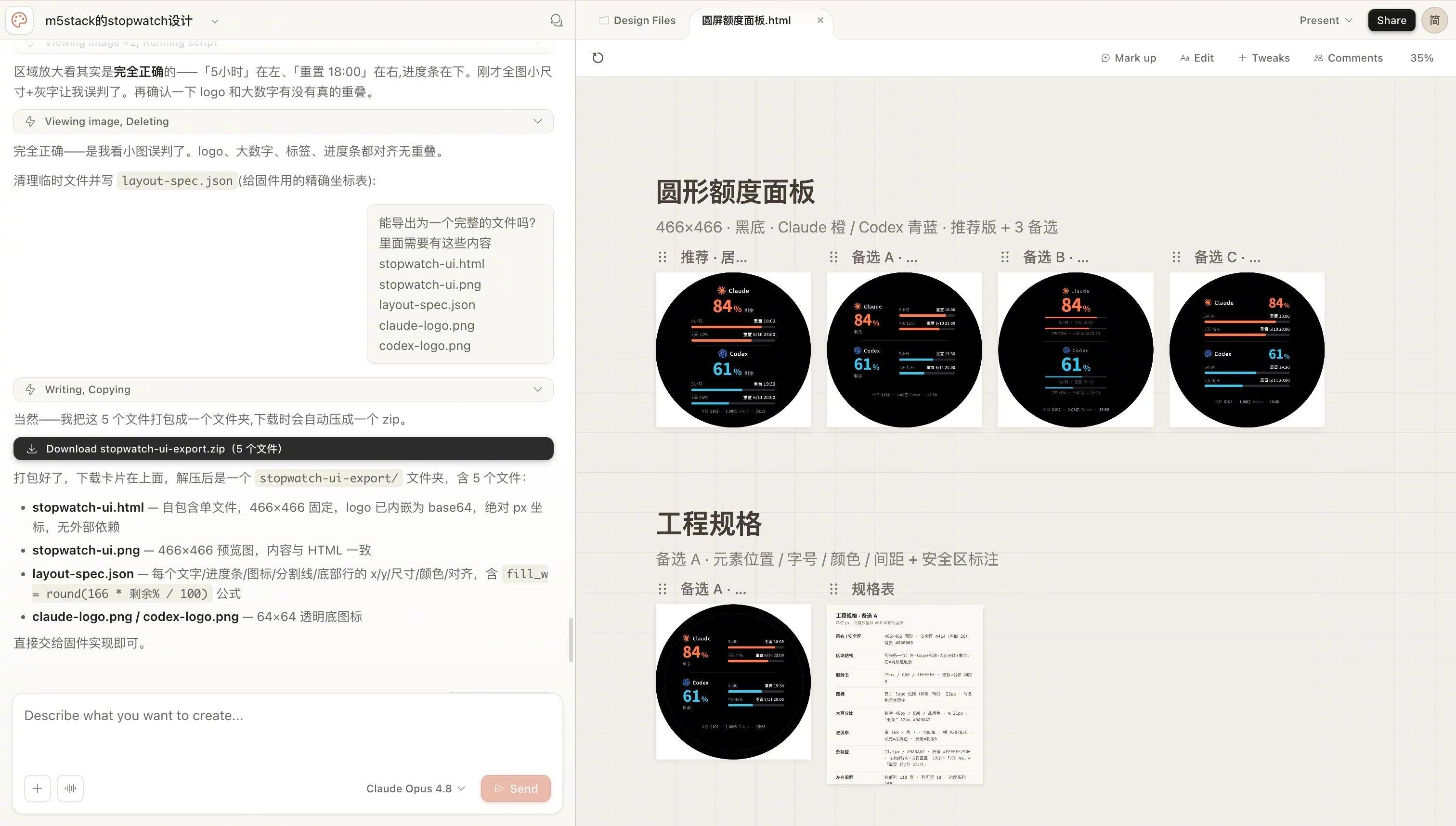This screenshot has height=826, width=1456.
Task: Open the 备选 A thumbnail under 工程规格
Action: click(733, 682)
